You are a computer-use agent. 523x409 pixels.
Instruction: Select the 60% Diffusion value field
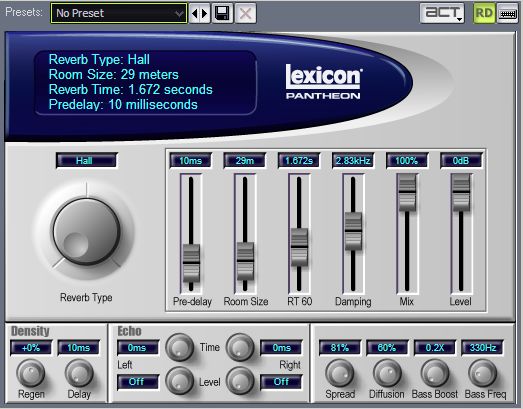pyautogui.click(x=387, y=348)
